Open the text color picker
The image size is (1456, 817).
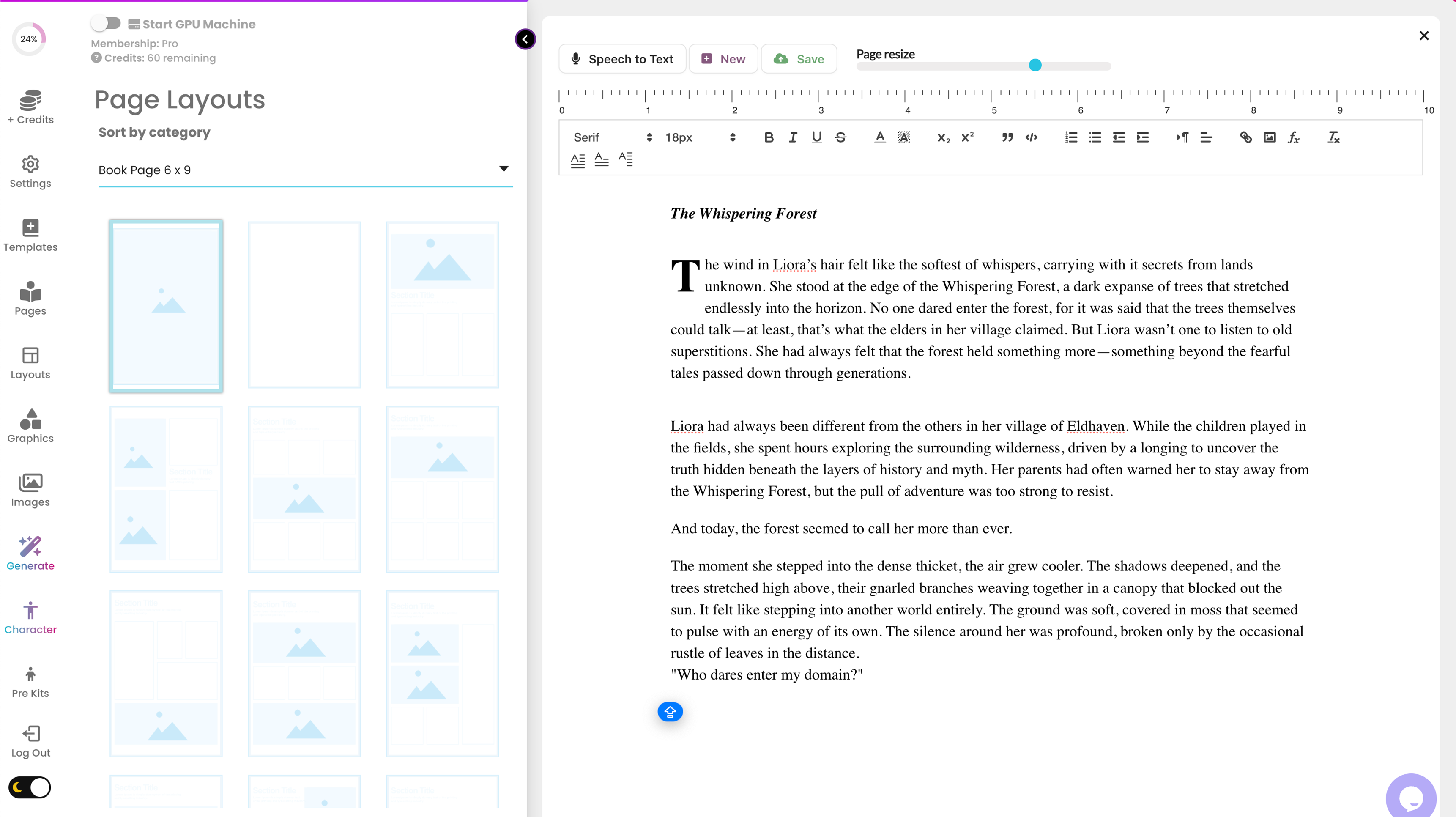click(880, 137)
